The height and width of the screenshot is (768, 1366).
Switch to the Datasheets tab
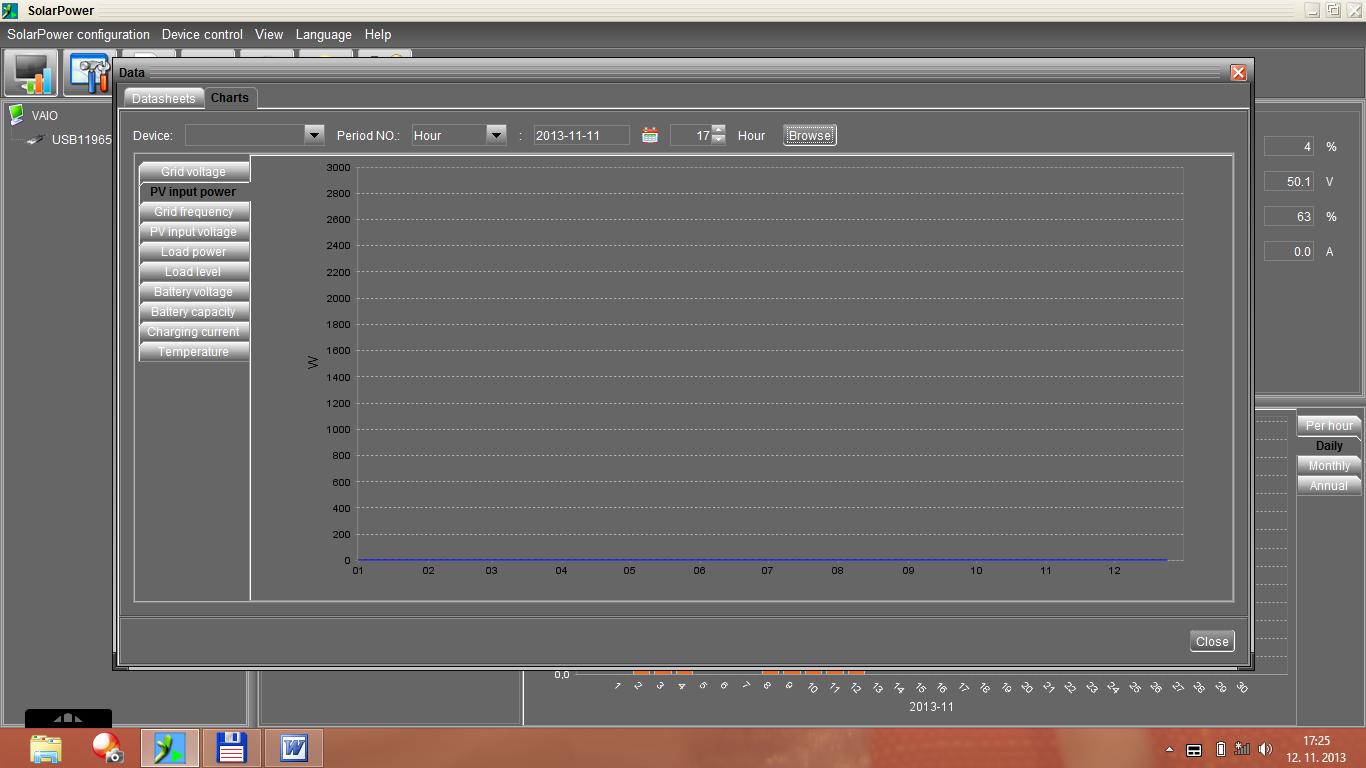[x=163, y=98]
